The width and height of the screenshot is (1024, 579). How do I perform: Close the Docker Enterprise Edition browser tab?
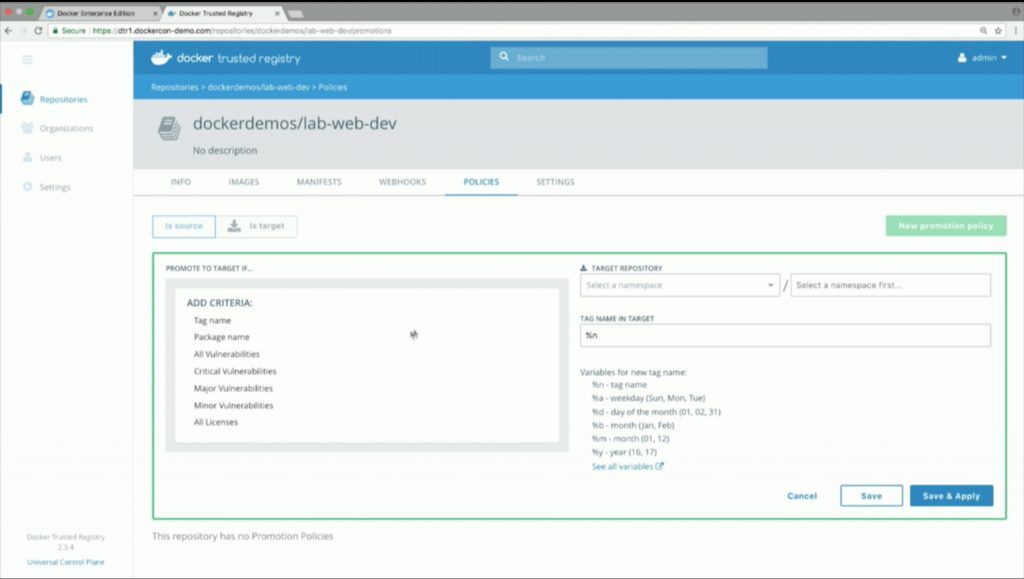155,13
